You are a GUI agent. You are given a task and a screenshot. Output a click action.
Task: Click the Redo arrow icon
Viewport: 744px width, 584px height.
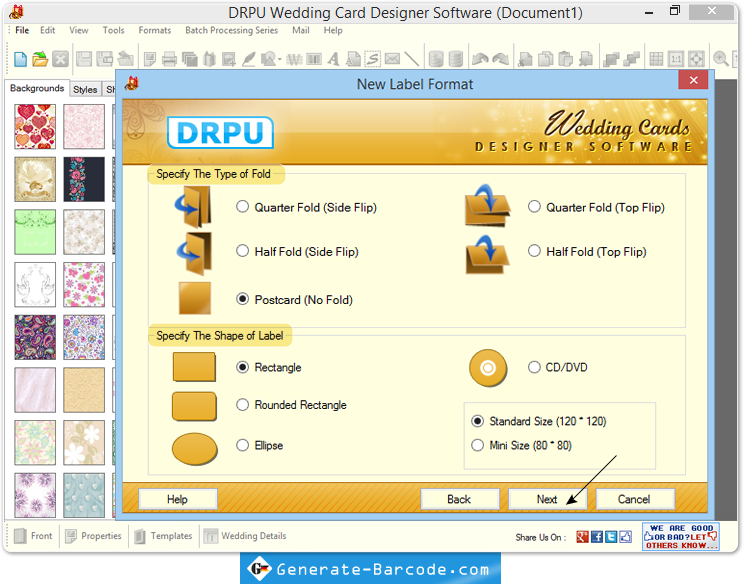[x=500, y=59]
